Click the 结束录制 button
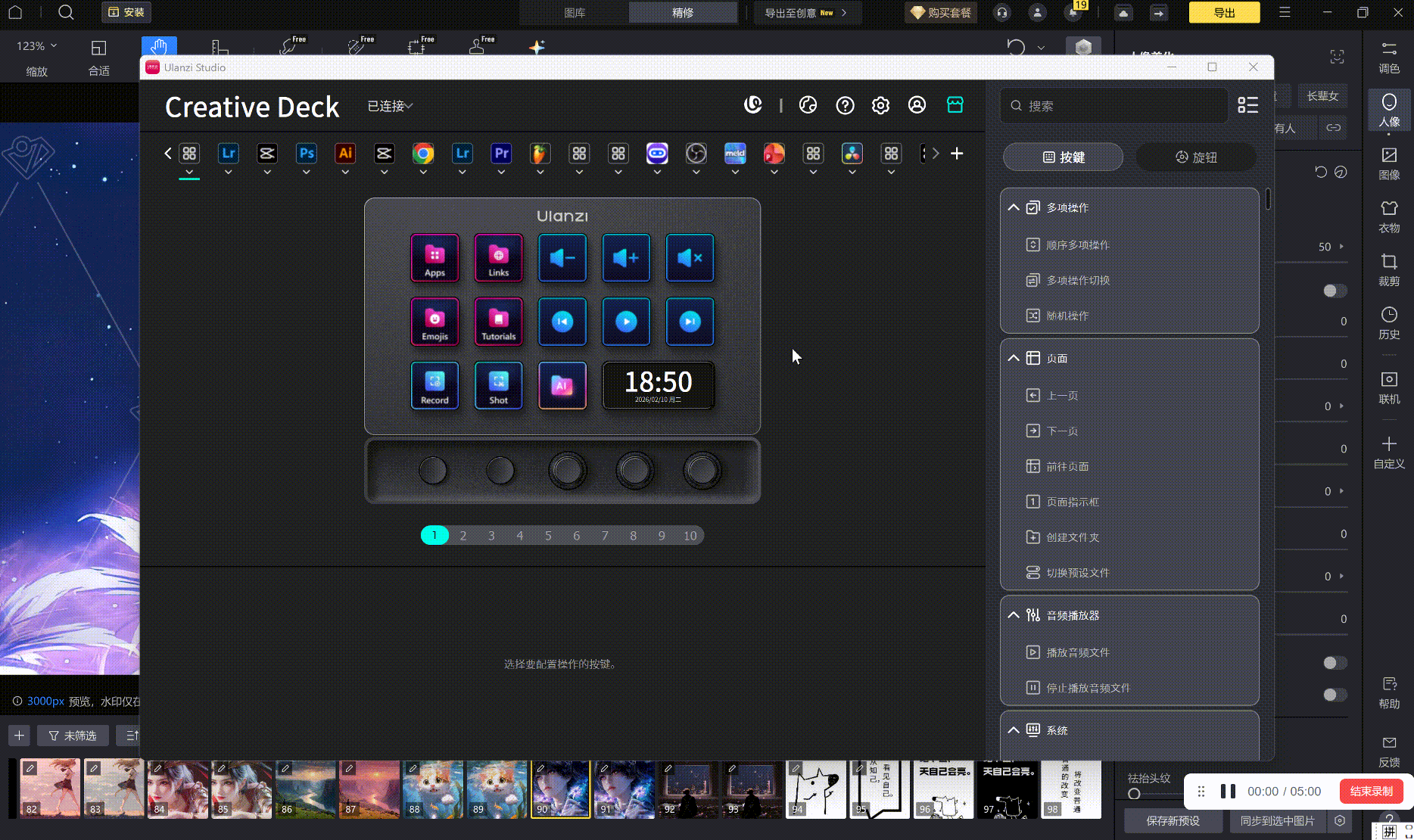Image resolution: width=1414 pixels, height=840 pixels. point(1371,791)
